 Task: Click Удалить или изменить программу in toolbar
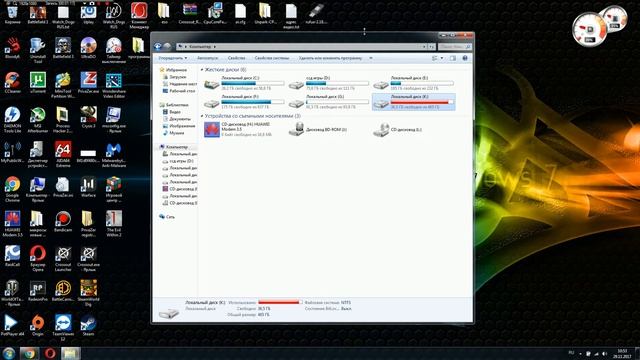[x=330, y=58]
